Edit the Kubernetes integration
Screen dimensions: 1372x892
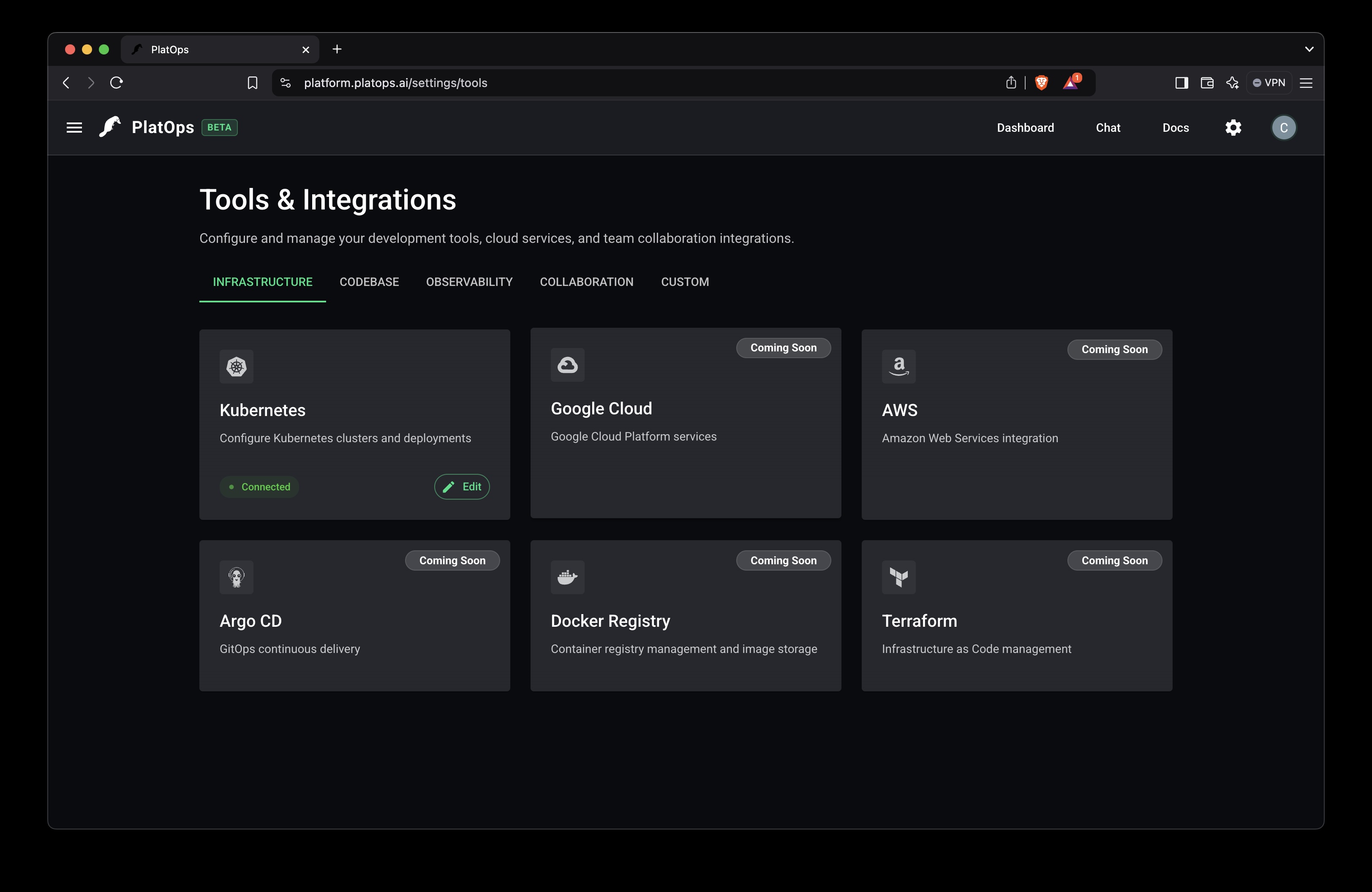point(462,487)
